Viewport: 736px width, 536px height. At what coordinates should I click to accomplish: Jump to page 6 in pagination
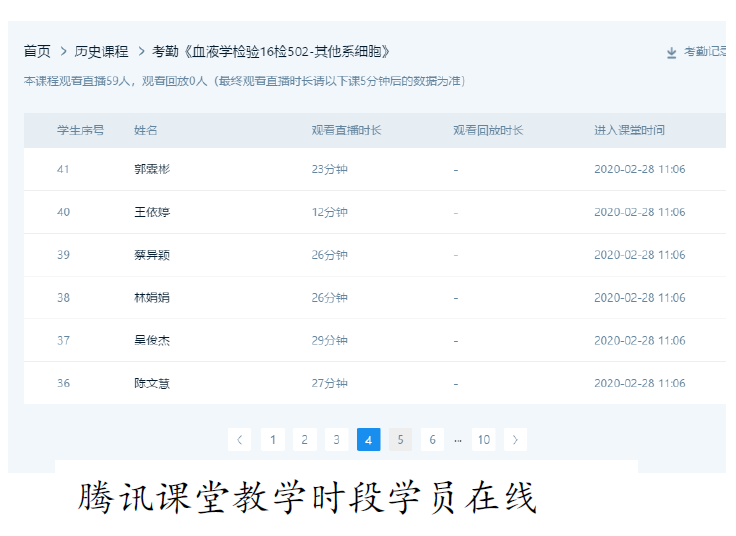coord(432,440)
